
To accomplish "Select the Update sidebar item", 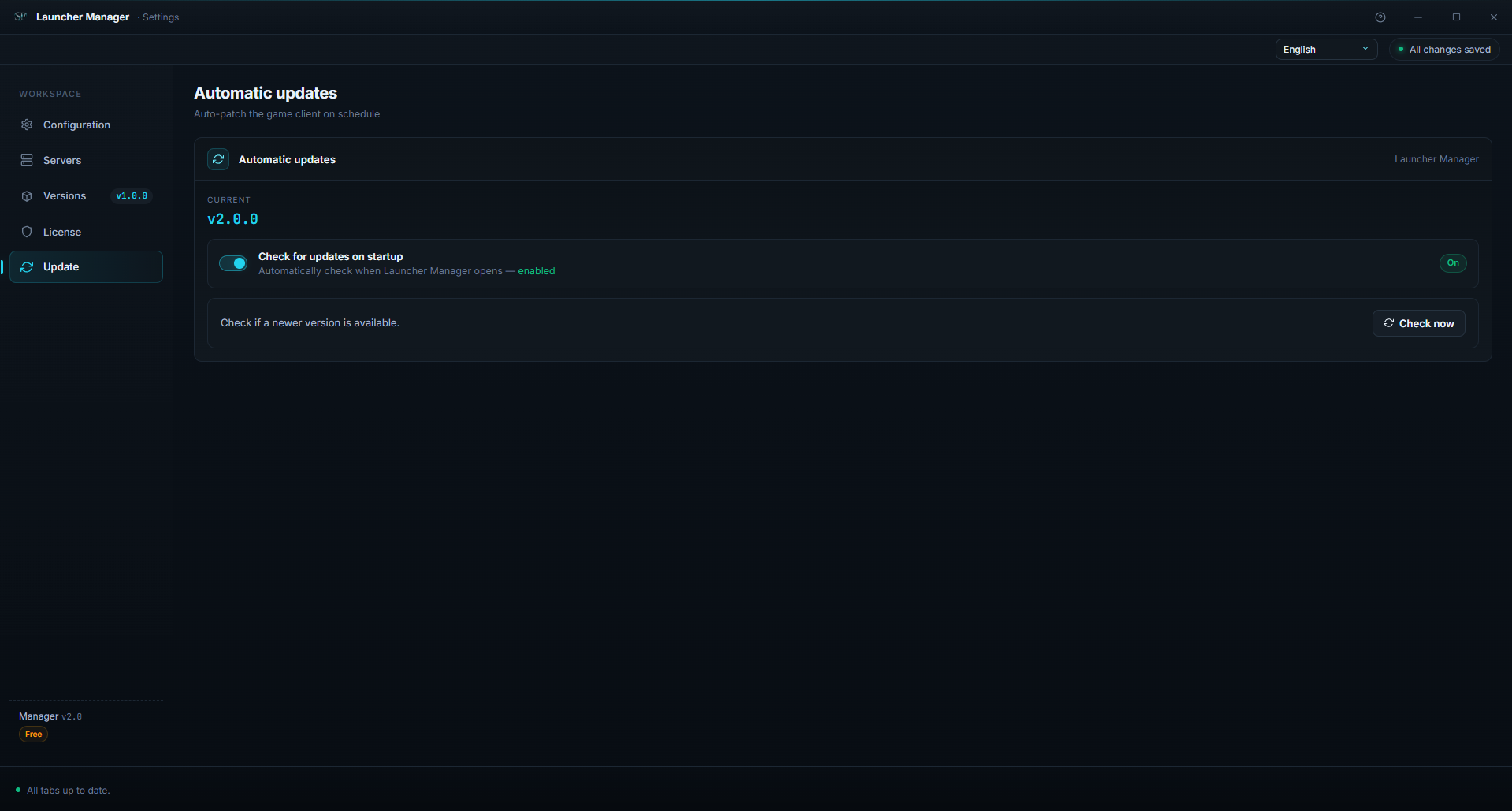I will [86, 266].
